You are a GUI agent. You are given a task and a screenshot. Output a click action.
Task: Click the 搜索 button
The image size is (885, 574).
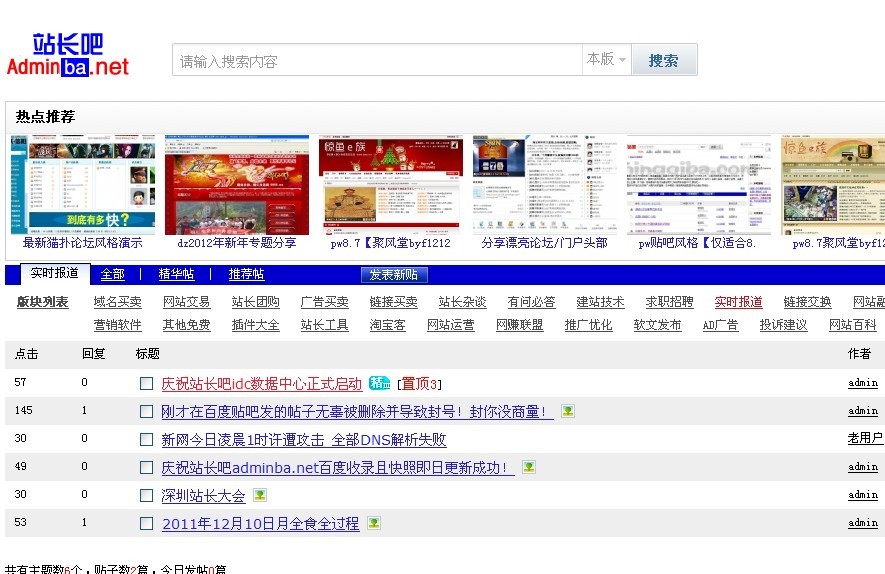pyautogui.click(x=664, y=60)
